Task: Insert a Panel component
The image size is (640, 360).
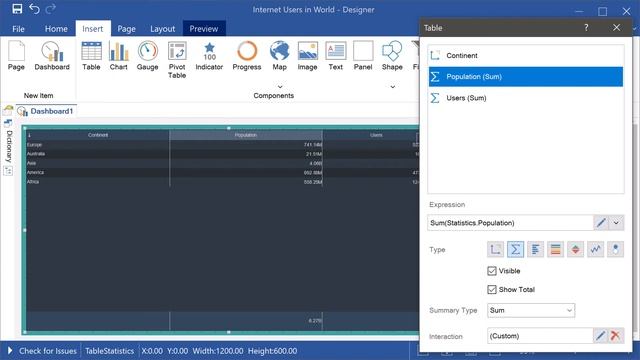Action: pyautogui.click(x=363, y=56)
